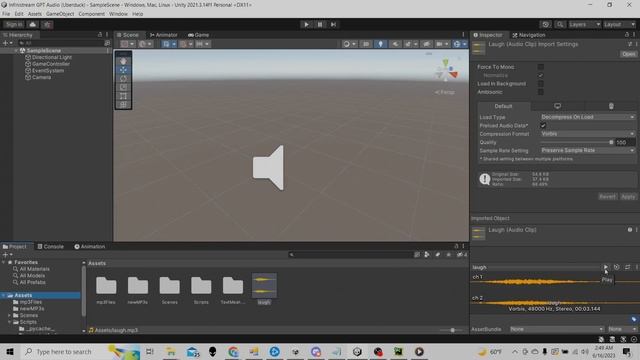Click the scene orientation gizmo
640x360 pixels.
447,71
